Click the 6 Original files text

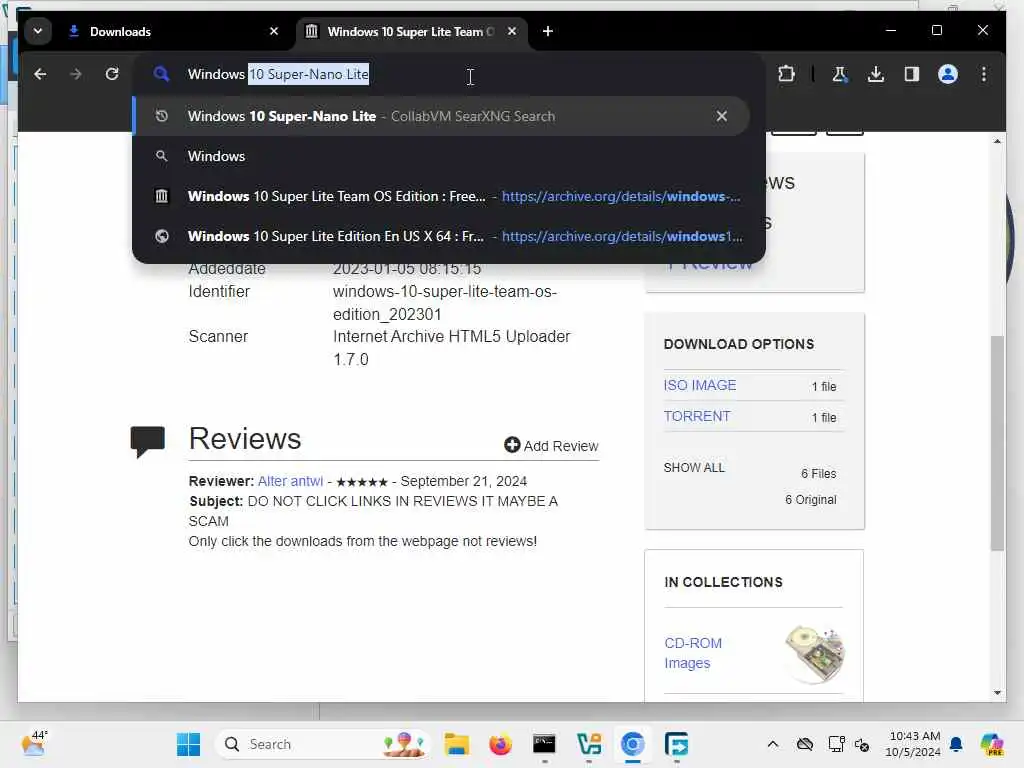(x=810, y=500)
